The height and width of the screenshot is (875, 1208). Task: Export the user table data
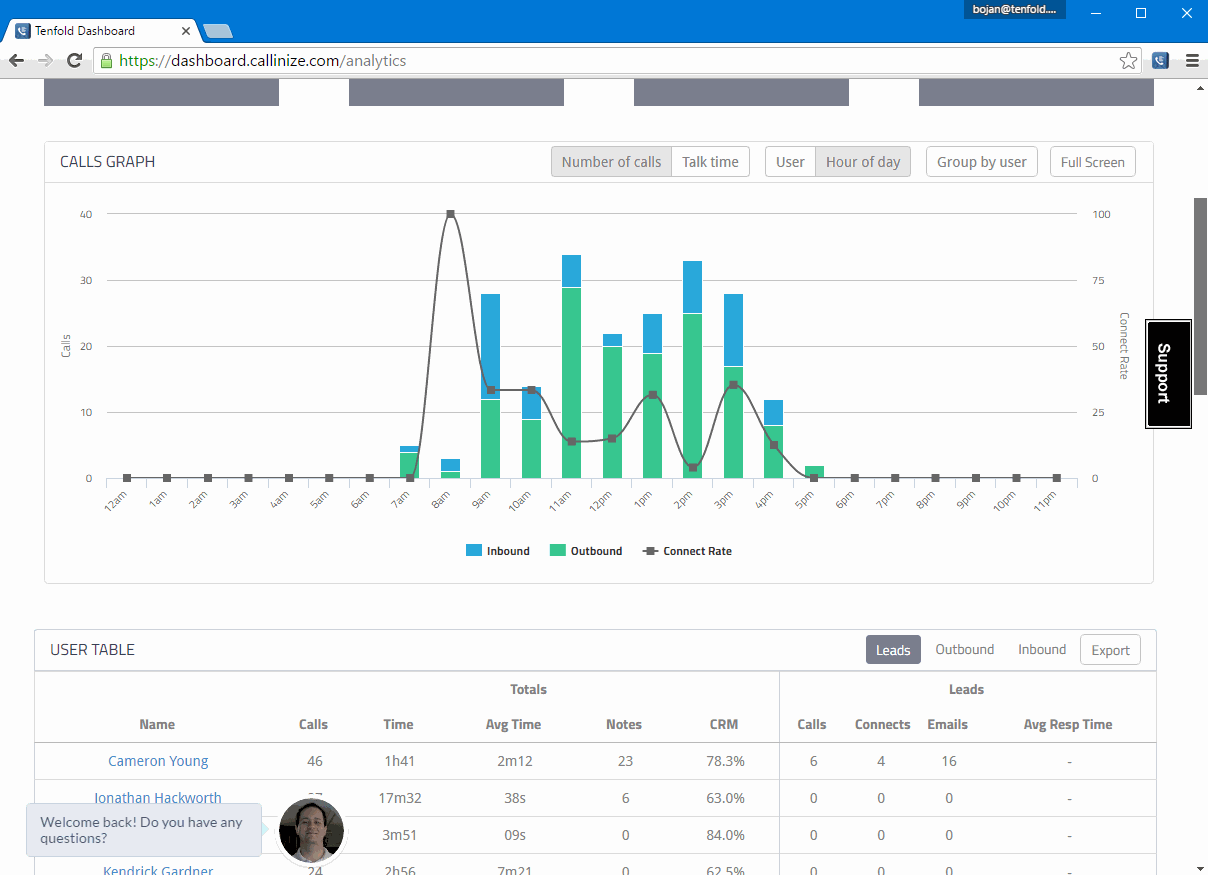coord(1110,649)
